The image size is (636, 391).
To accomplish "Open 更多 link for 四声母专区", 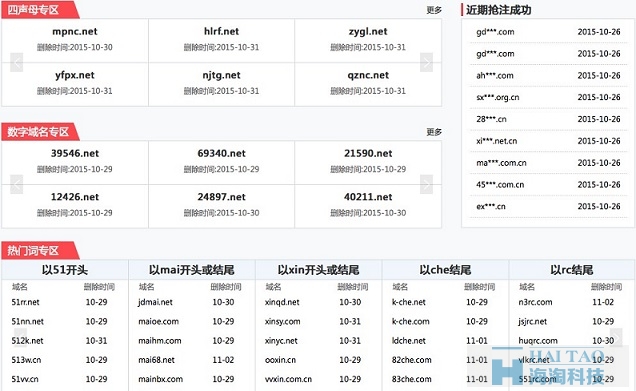I will (434, 10).
